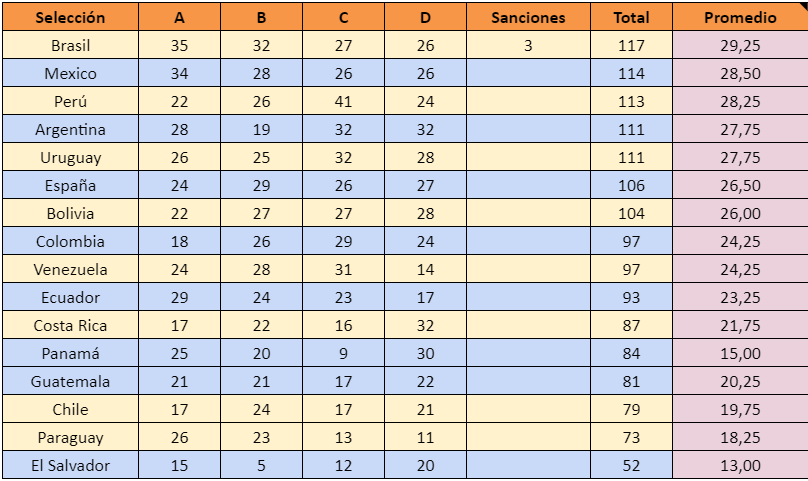Select the Colombia country cell
This screenshot has height=481, width=808.
pos(70,241)
